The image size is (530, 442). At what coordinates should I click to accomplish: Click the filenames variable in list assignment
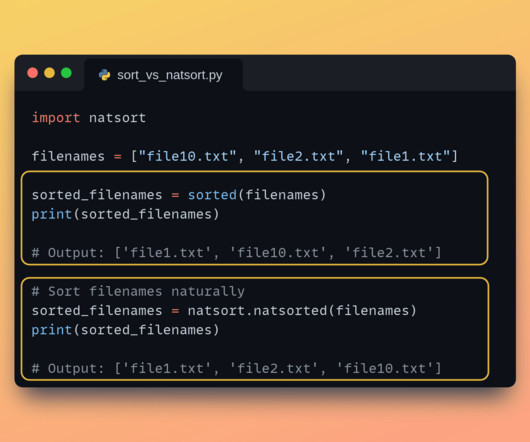pyautogui.click(x=68, y=156)
